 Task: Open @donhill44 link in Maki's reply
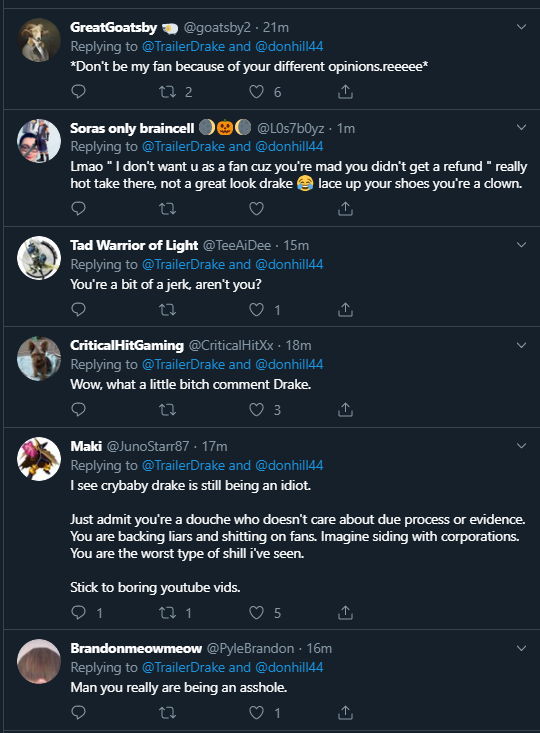pyautogui.click(x=289, y=465)
